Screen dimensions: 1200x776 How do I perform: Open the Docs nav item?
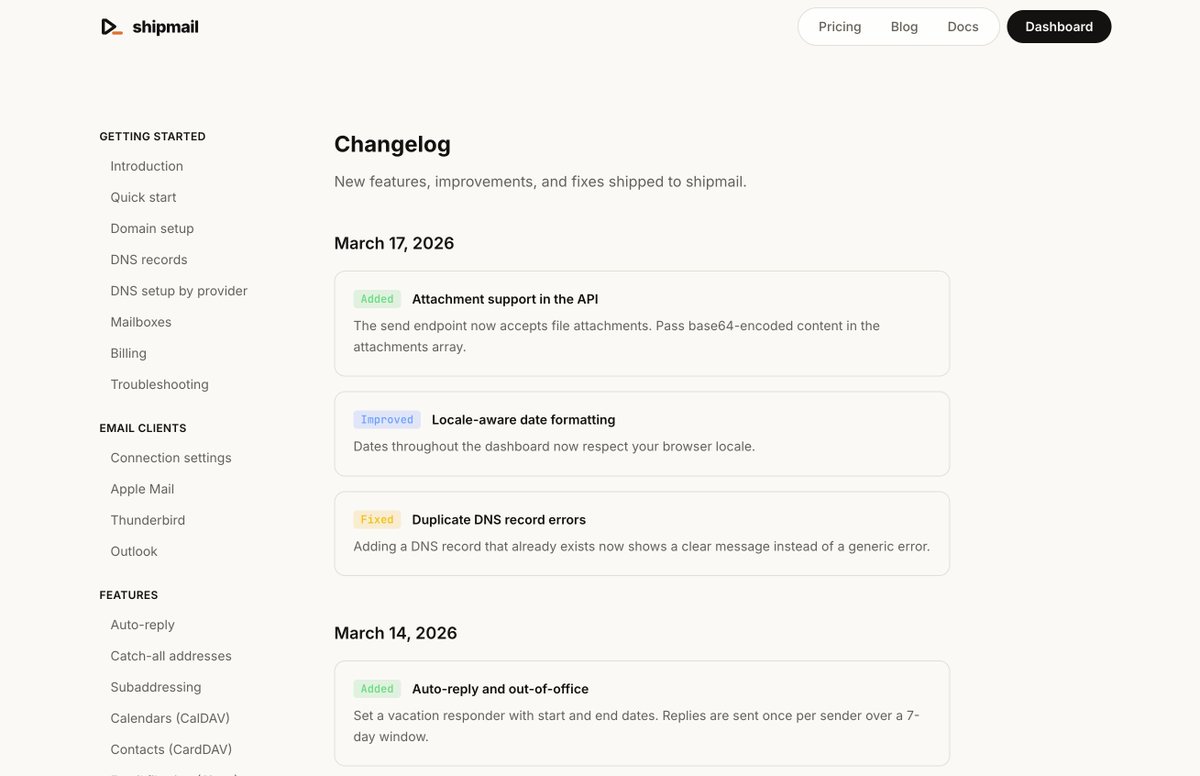962,27
